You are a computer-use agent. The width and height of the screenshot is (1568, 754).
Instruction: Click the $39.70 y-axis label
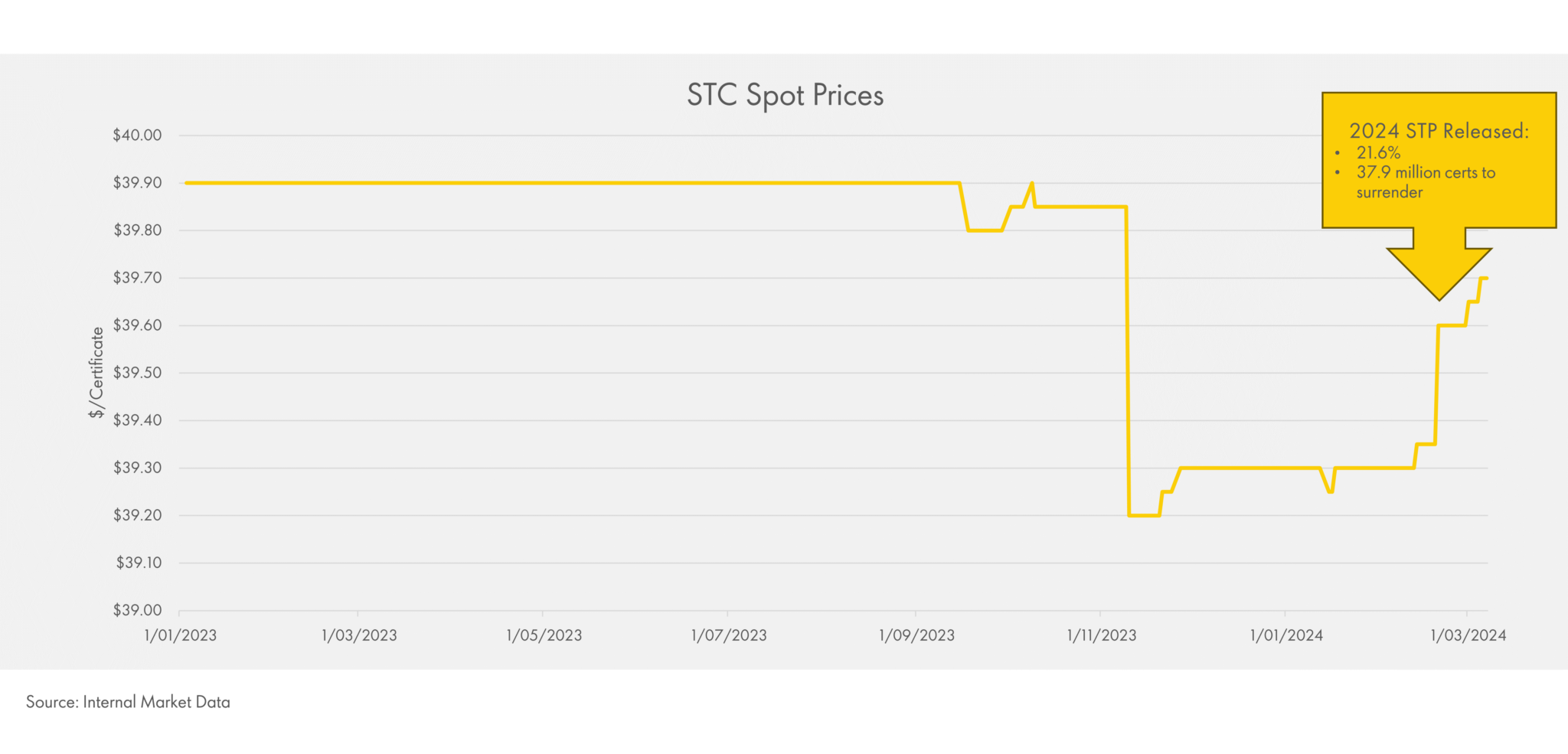(x=138, y=278)
